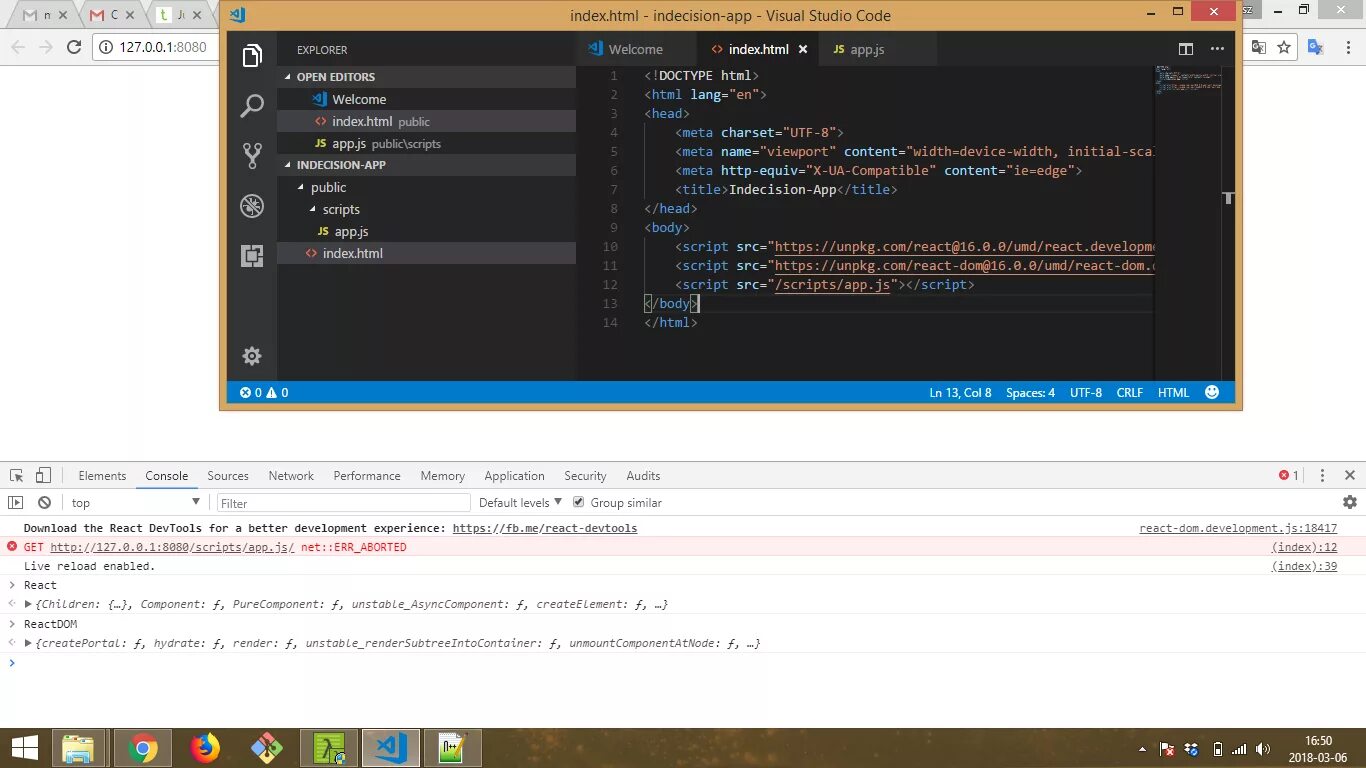Click Spaces: 4 in the status bar
Screen dimensions: 1366x768
pos(1030,392)
